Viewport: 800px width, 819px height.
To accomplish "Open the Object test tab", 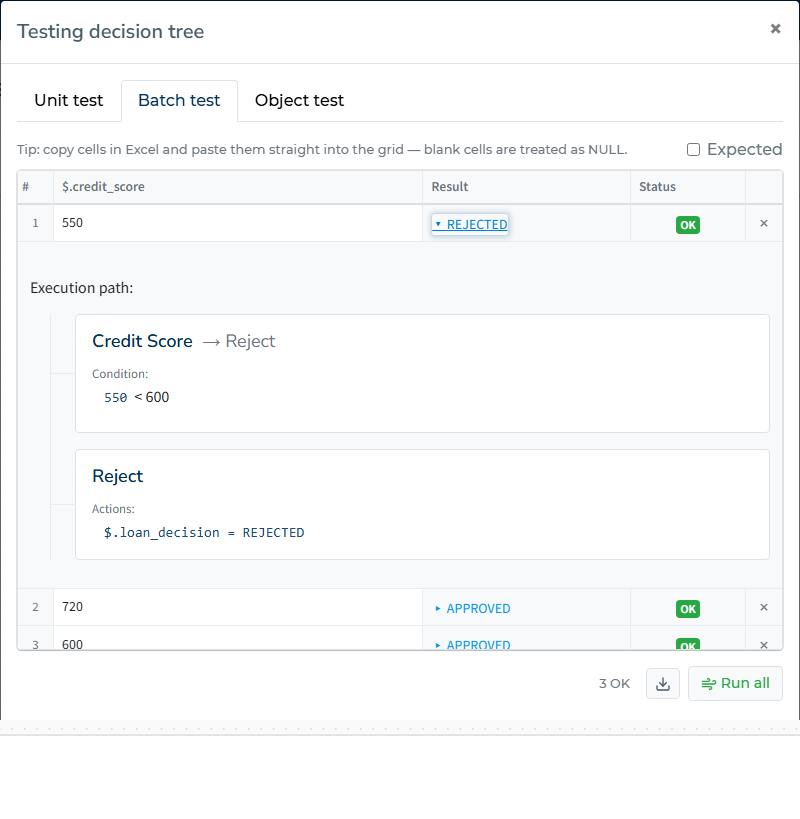I will pos(299,100).
